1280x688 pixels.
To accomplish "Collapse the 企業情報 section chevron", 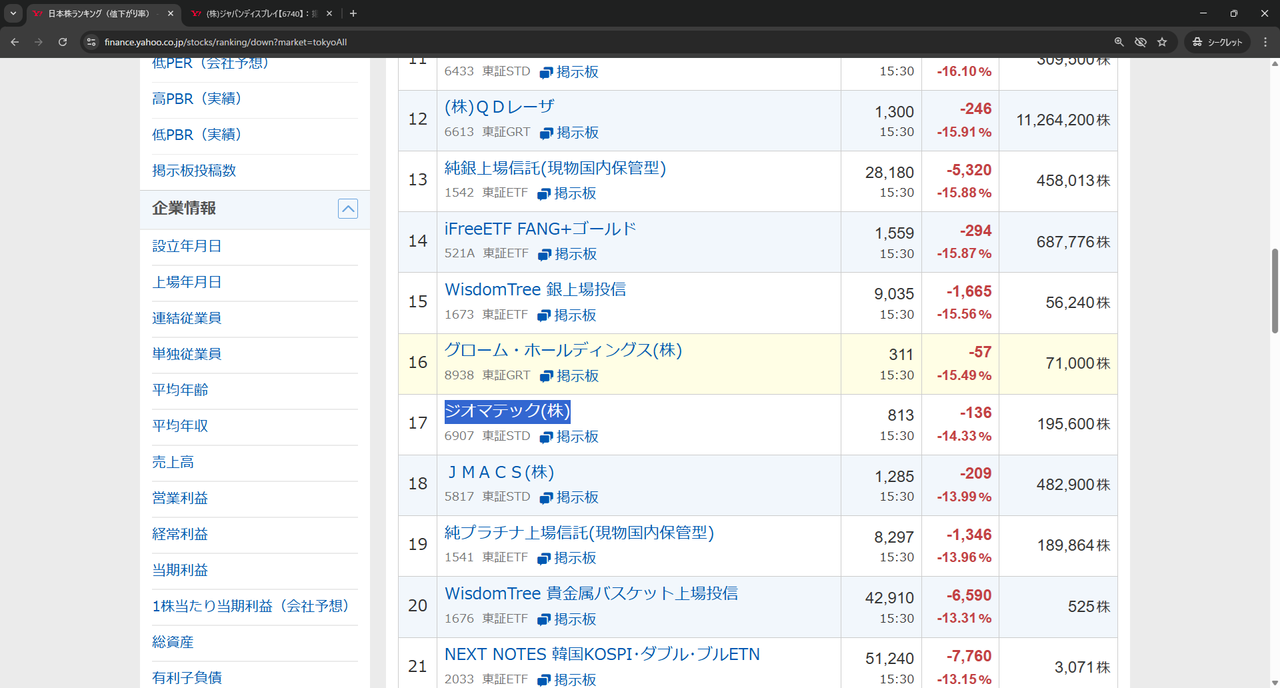I will (347, 209).
